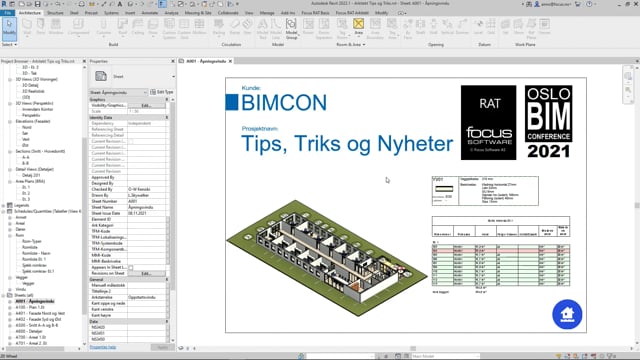Click the blue home button on the sheet
The image size is (640, 360).
(x=567, y=314)
